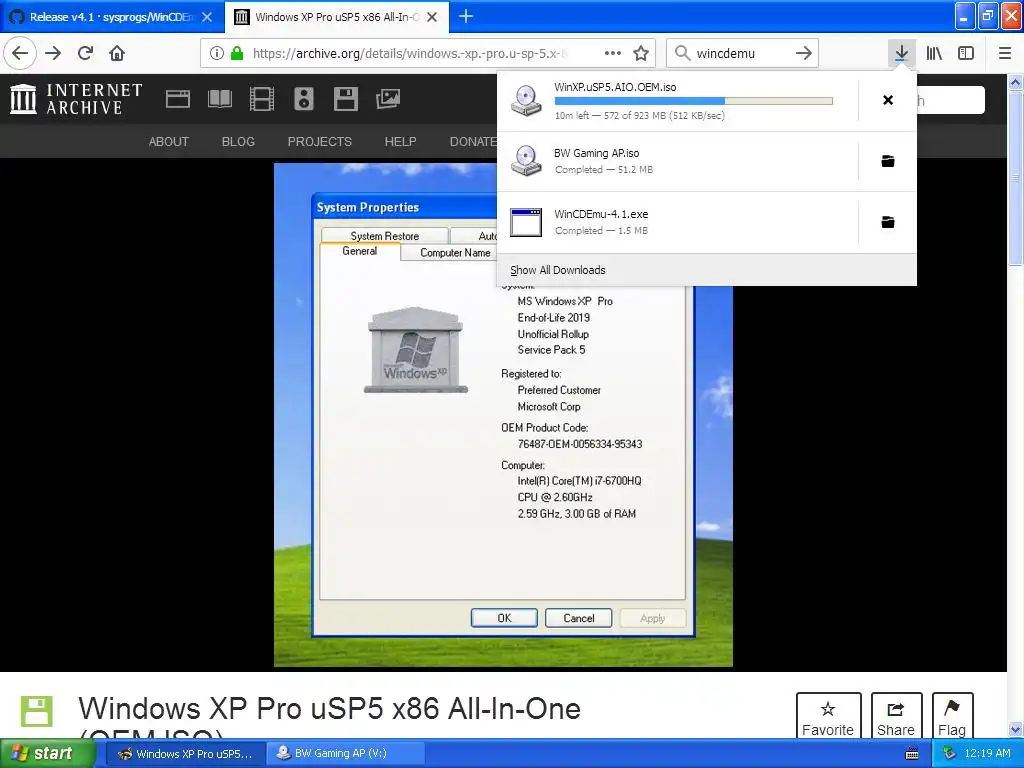Viewport: 1024px width, 768px height.
Task: Click the System Properties screenshot image
Action: pyautogui.click(x=503, y=415)
